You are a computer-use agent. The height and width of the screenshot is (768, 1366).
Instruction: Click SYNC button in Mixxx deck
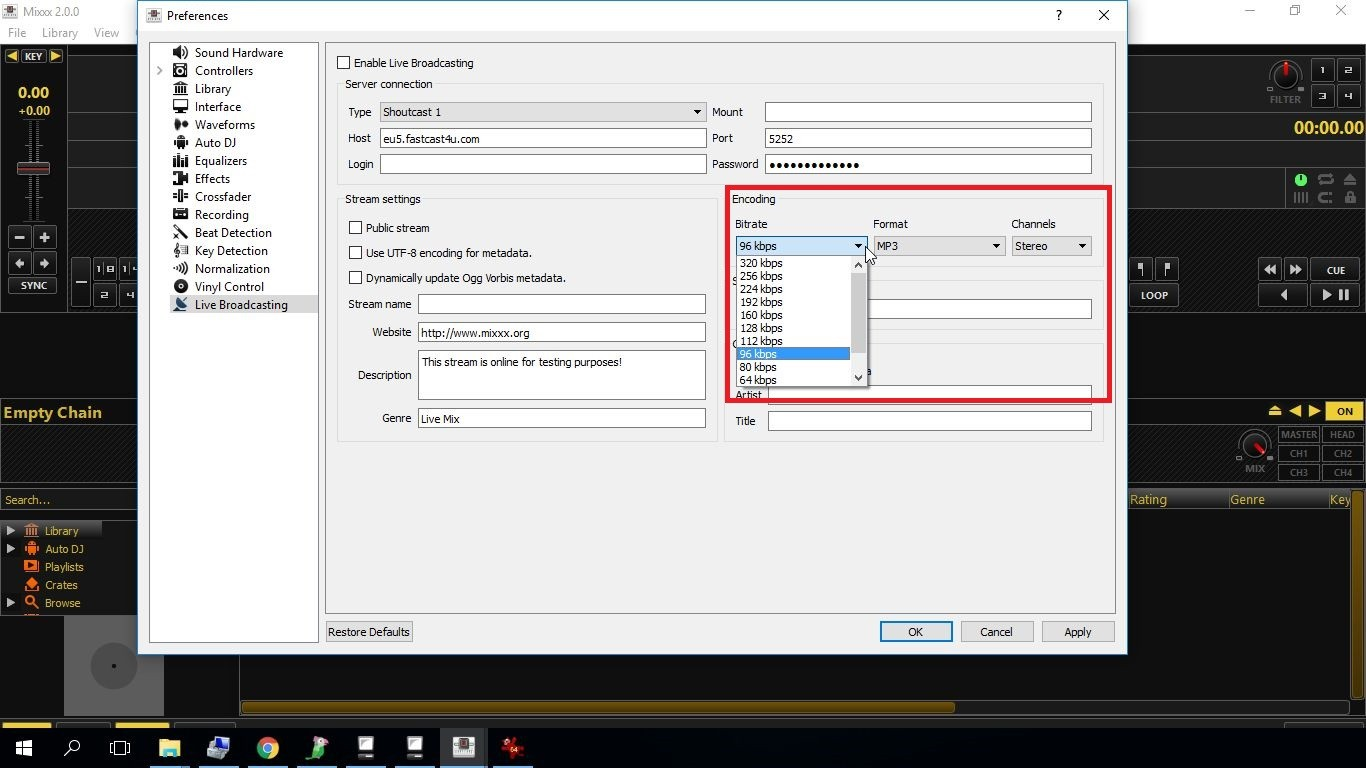pos(34,286)
